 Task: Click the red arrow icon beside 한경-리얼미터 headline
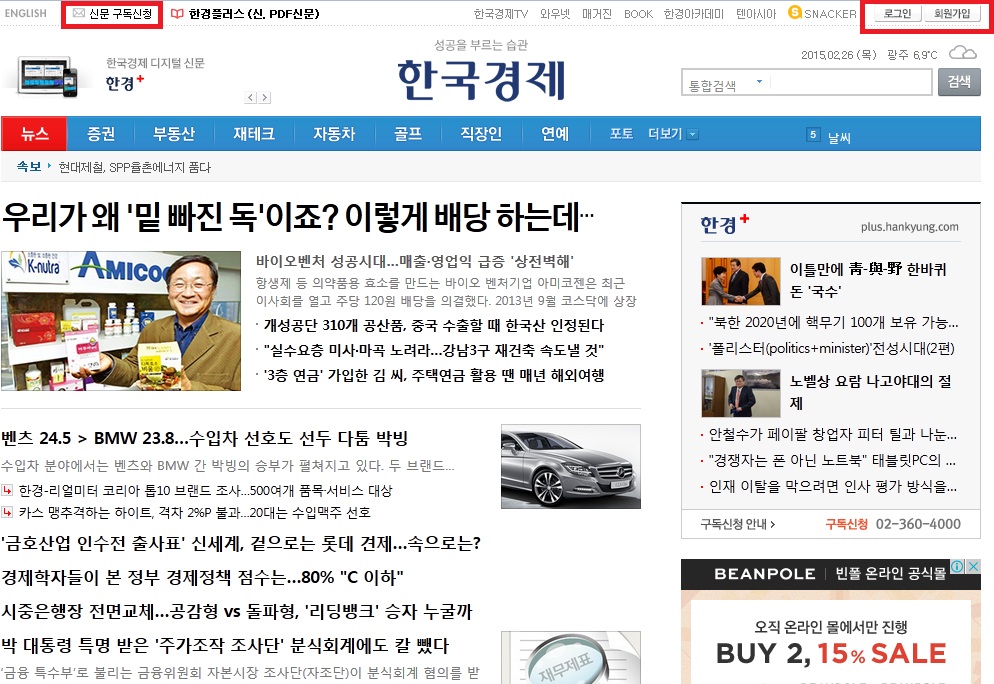tap(7, 490)
